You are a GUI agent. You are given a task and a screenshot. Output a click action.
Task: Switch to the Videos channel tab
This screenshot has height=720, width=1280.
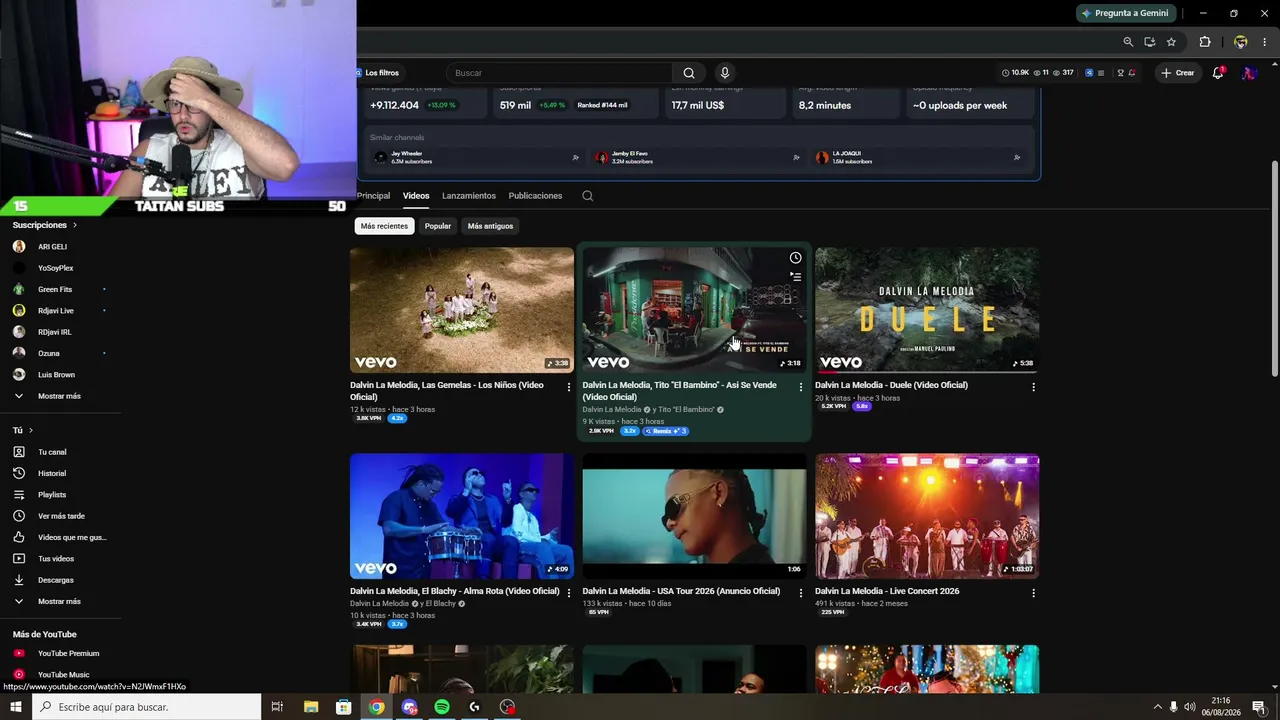pos(416,196)
